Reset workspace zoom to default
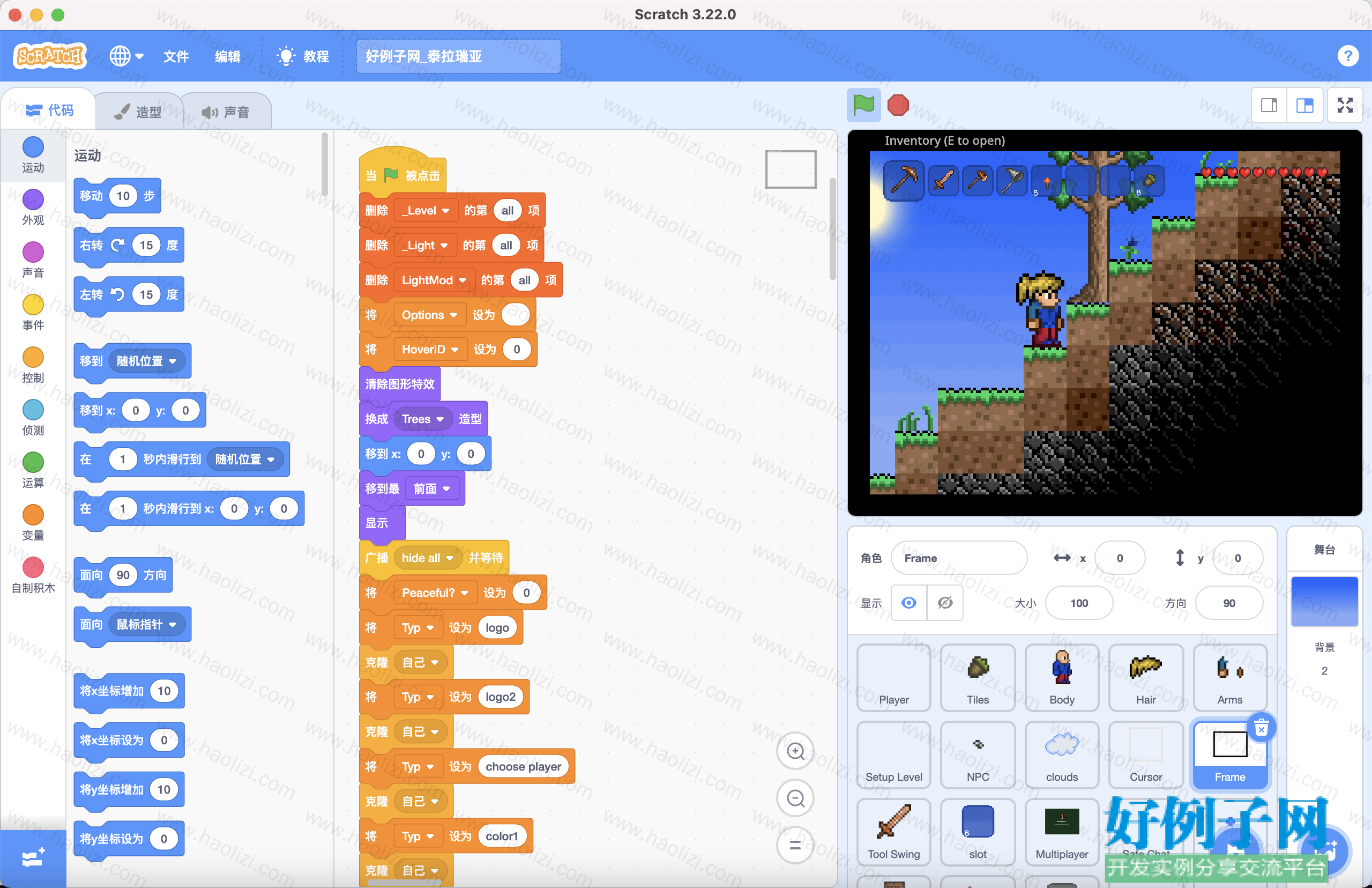Viewport: 1372px width, 888px height. tap(795, 845)
